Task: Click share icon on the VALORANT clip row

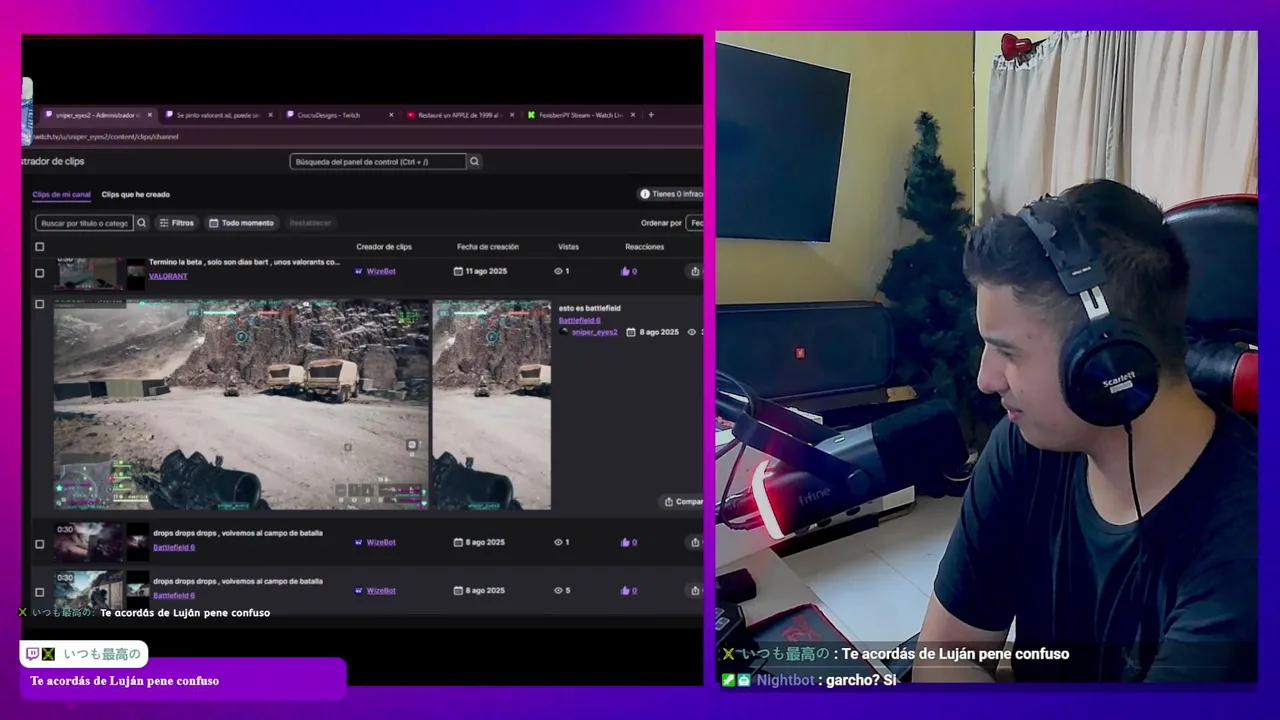Action: tap(695, 271)
